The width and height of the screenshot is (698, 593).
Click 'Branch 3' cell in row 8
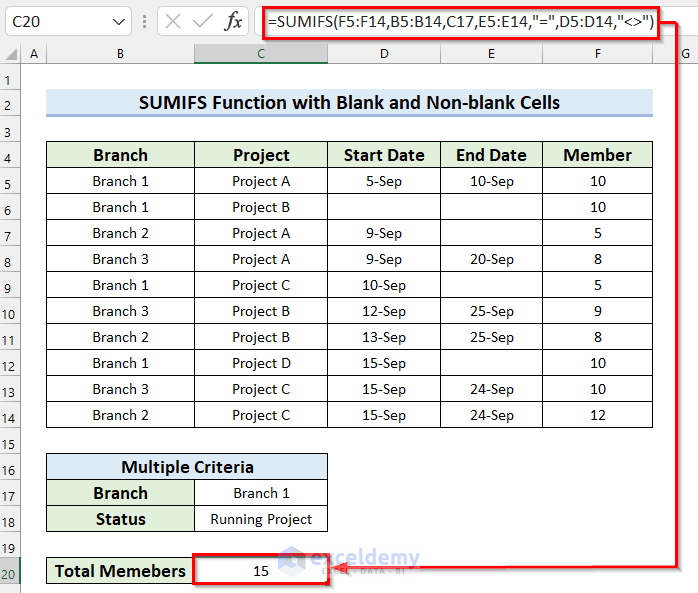click(120, 259)
